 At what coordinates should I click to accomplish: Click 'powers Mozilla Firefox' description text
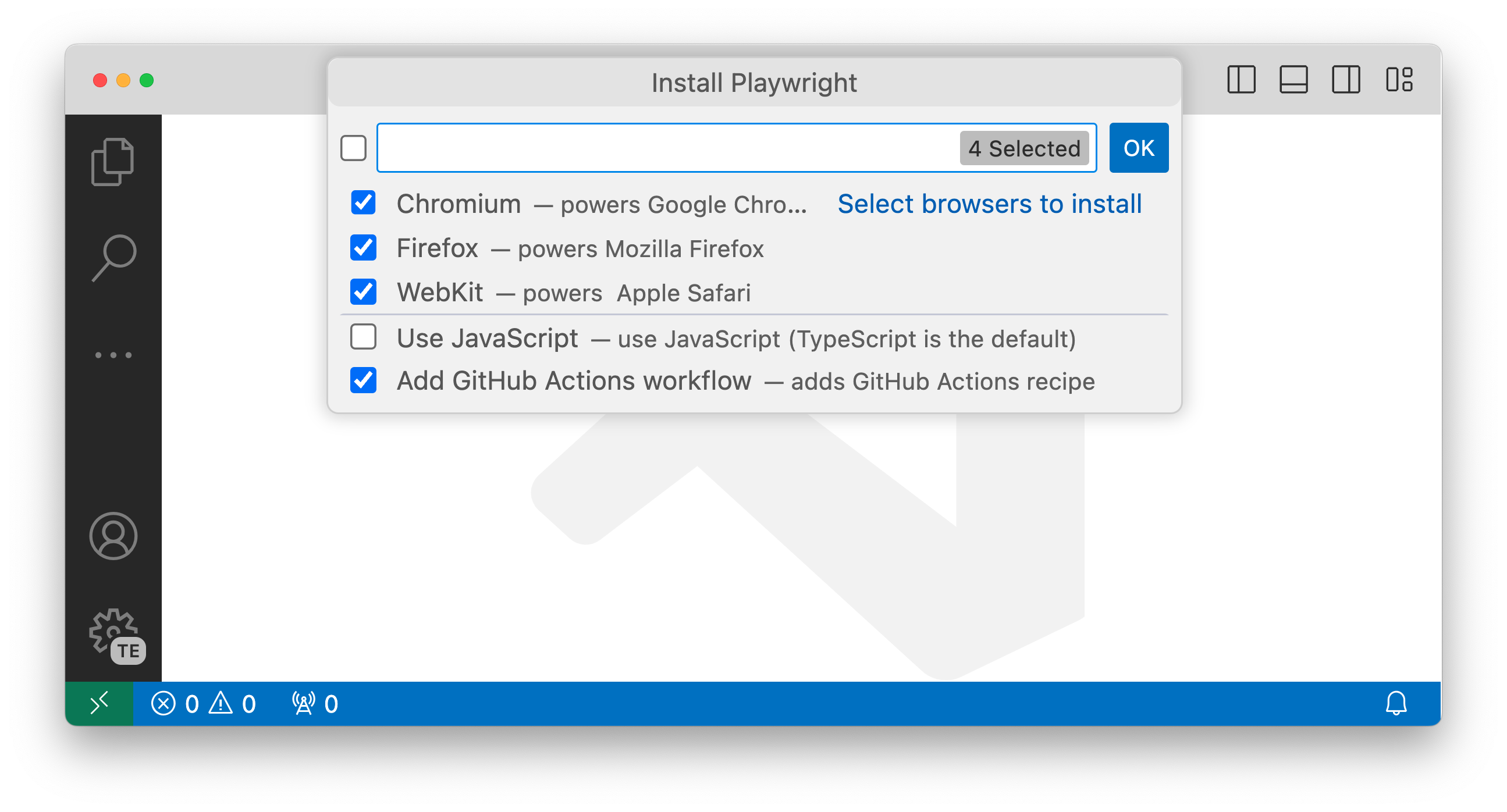tap(641, 249)
